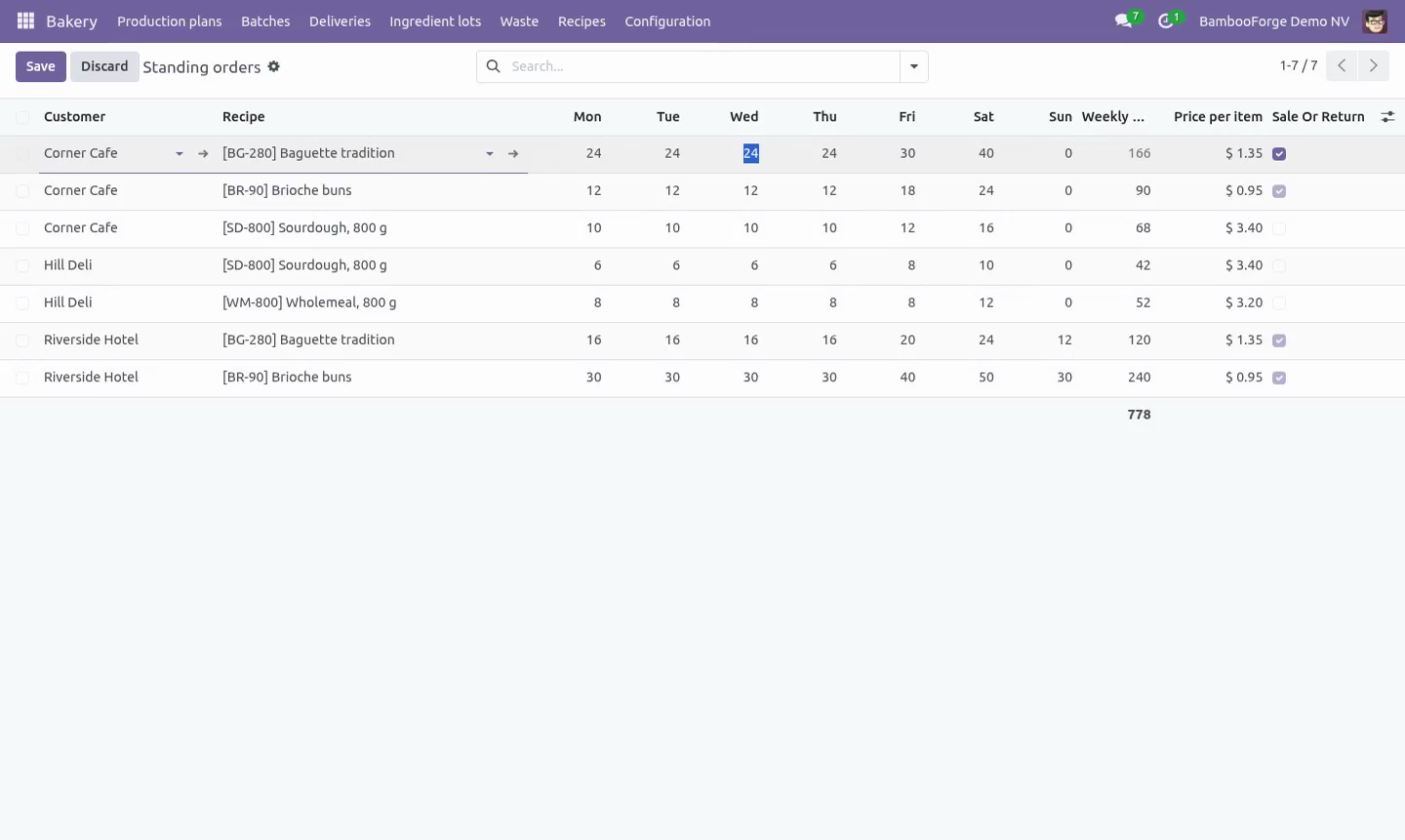
Task: Open the Recipes menu
Action: (x=582, y=20)
